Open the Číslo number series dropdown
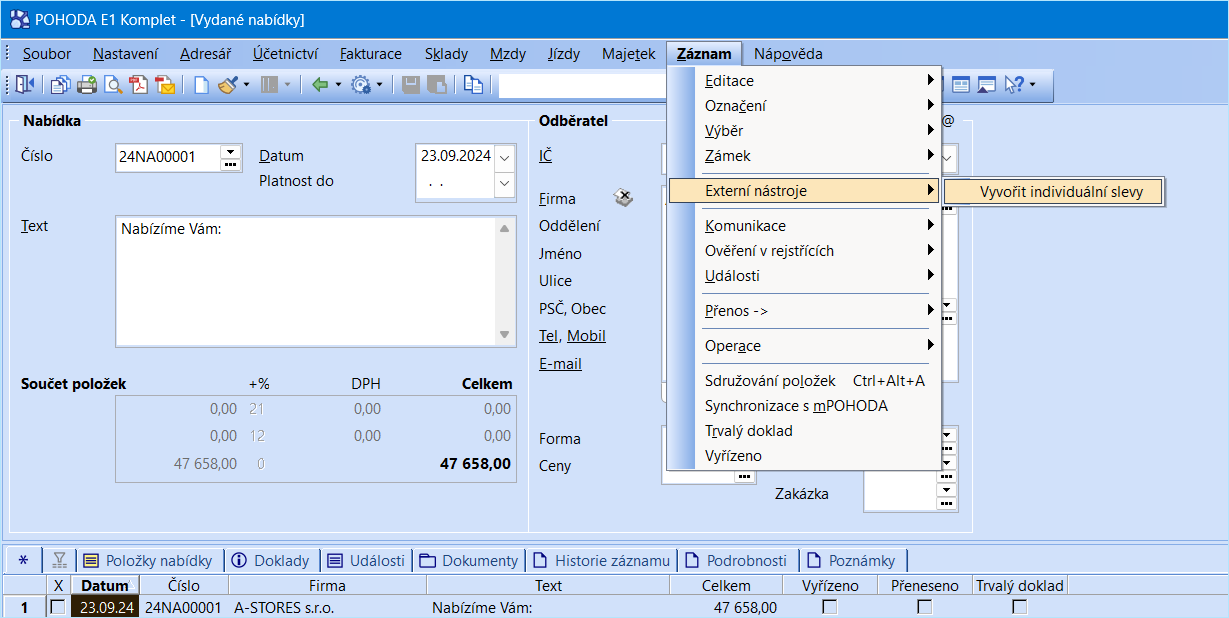1229x618 pixels. 231,151
